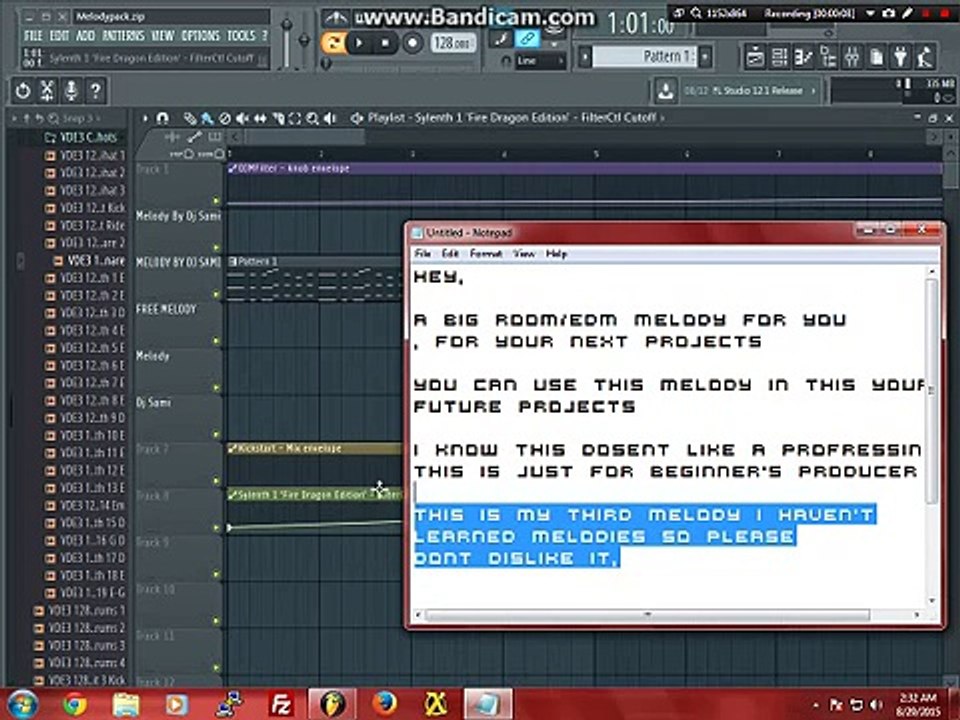Mute Track 9 using its green light
The height and width of the screenshot is (720, 960).
point(216,574)
